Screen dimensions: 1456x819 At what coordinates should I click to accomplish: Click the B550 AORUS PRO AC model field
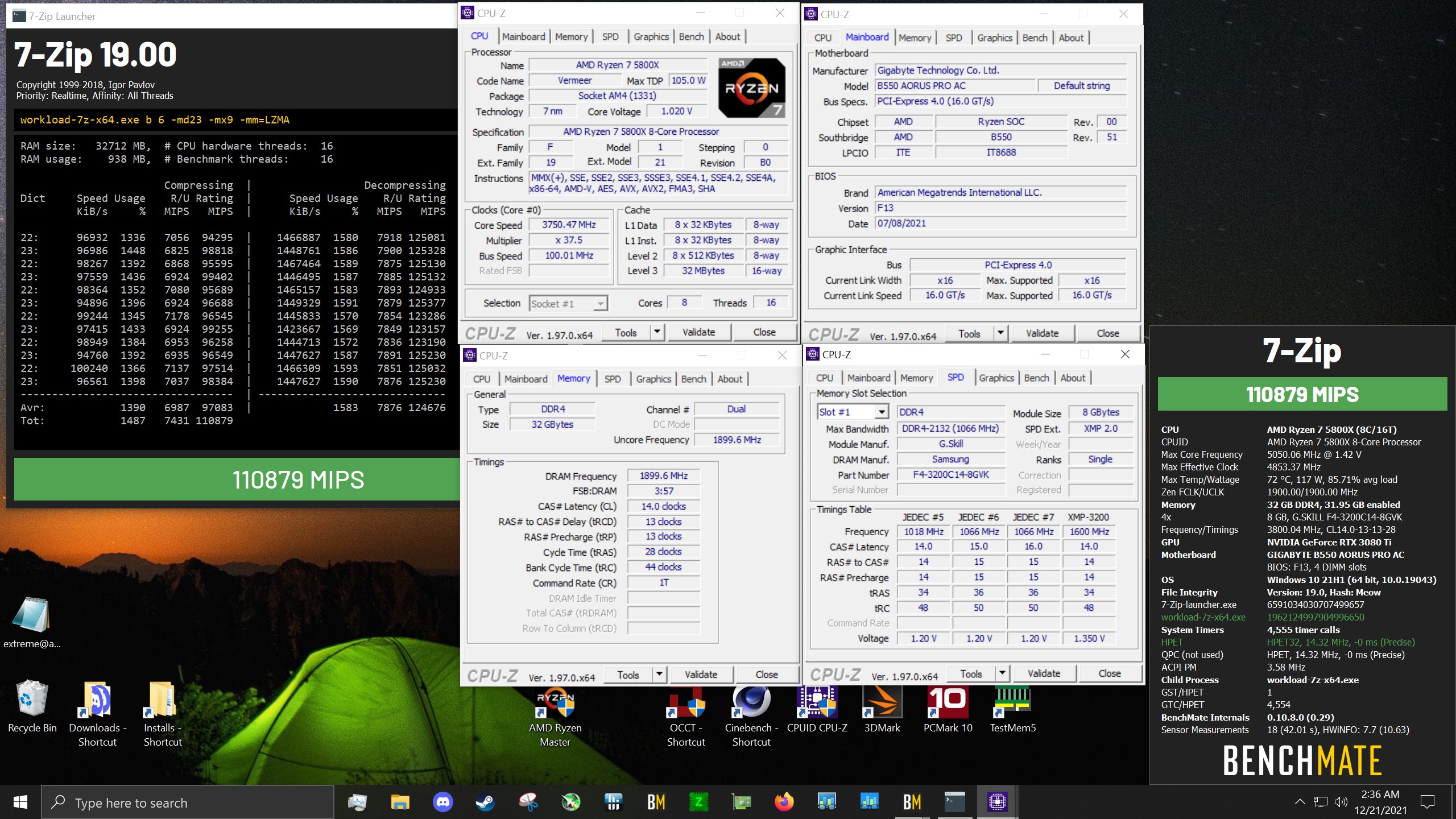tap(954, 86)
